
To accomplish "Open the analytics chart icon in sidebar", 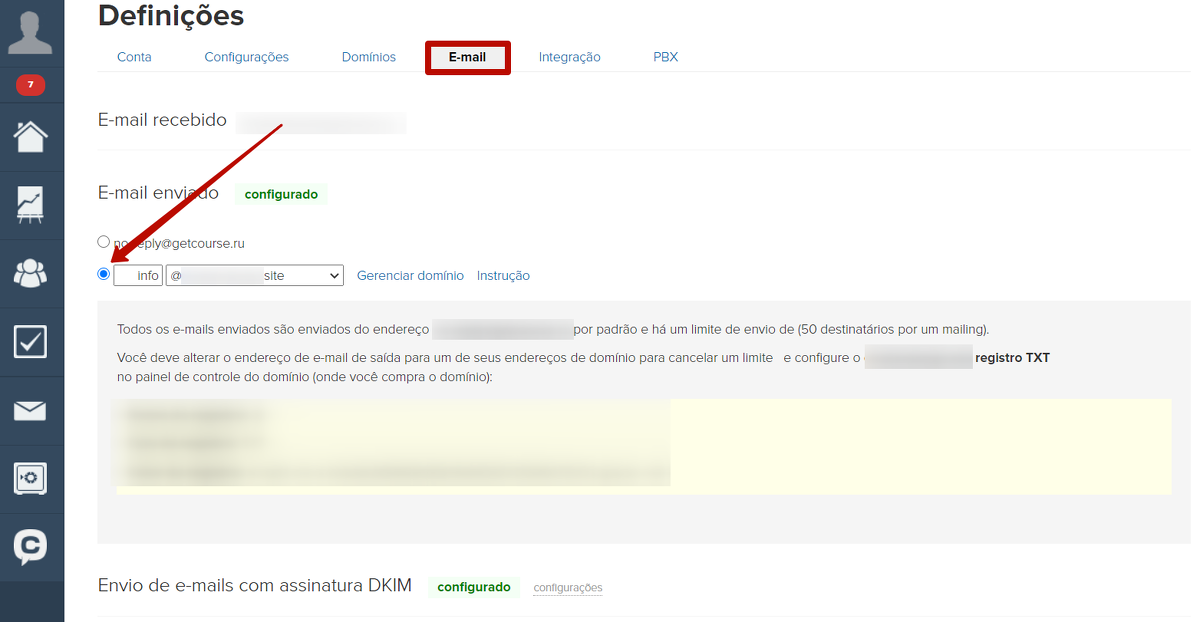I will [31, 204].
